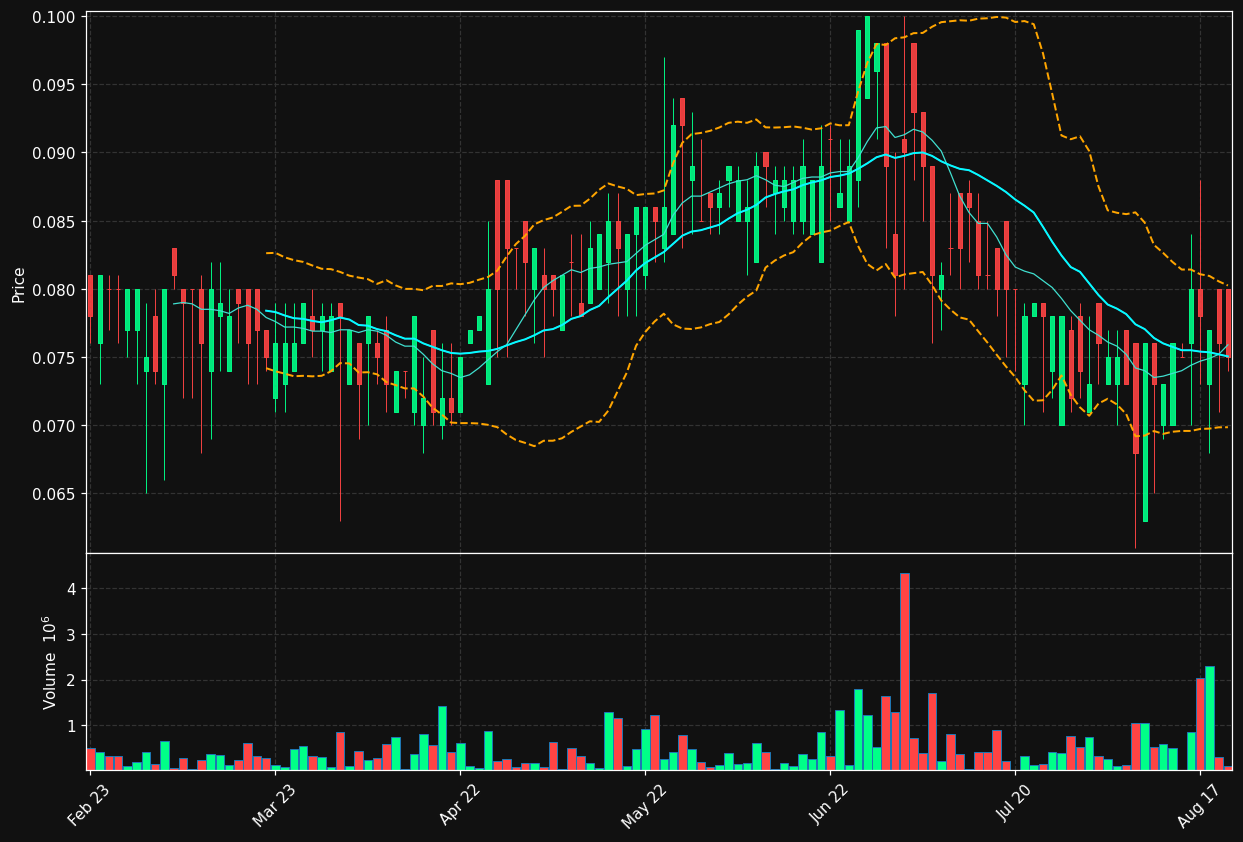The width and height of the screenshot is (1243, 842).
Task: Click the 0.095 price axis label
Action: [54, 85]
